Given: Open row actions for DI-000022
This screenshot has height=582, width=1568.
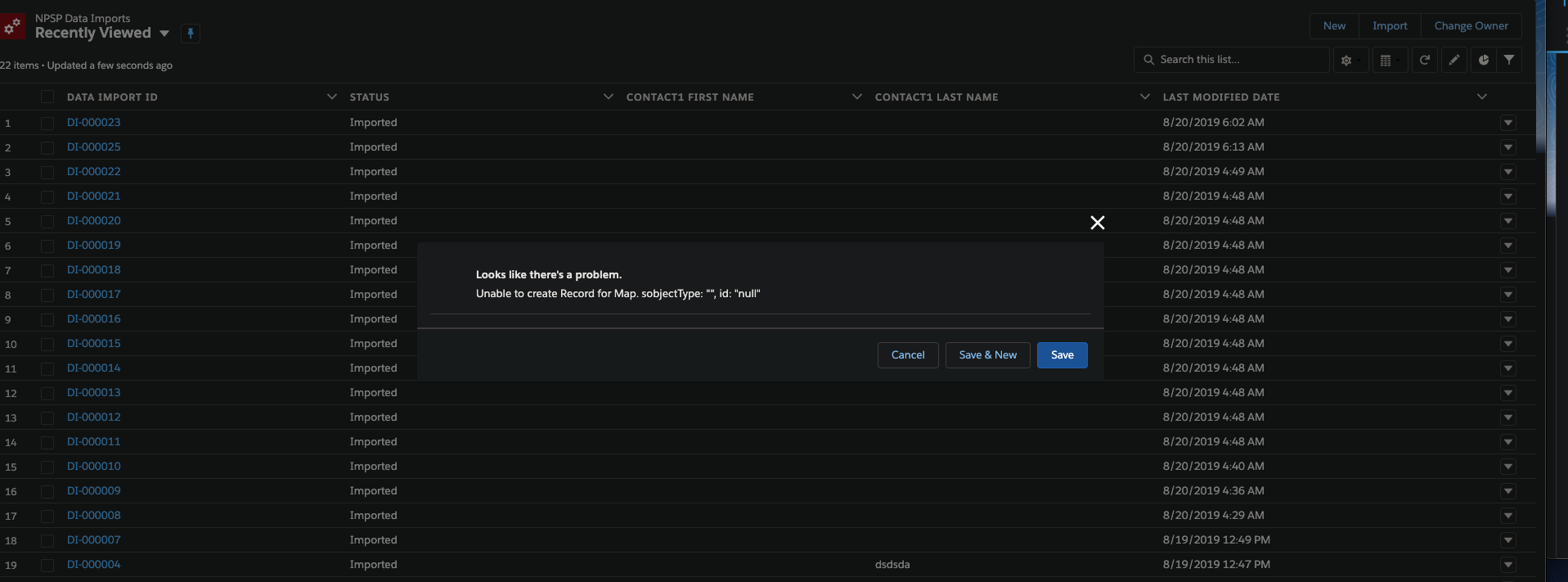Looking at the screenshot, I should [x=1508, y=172].
